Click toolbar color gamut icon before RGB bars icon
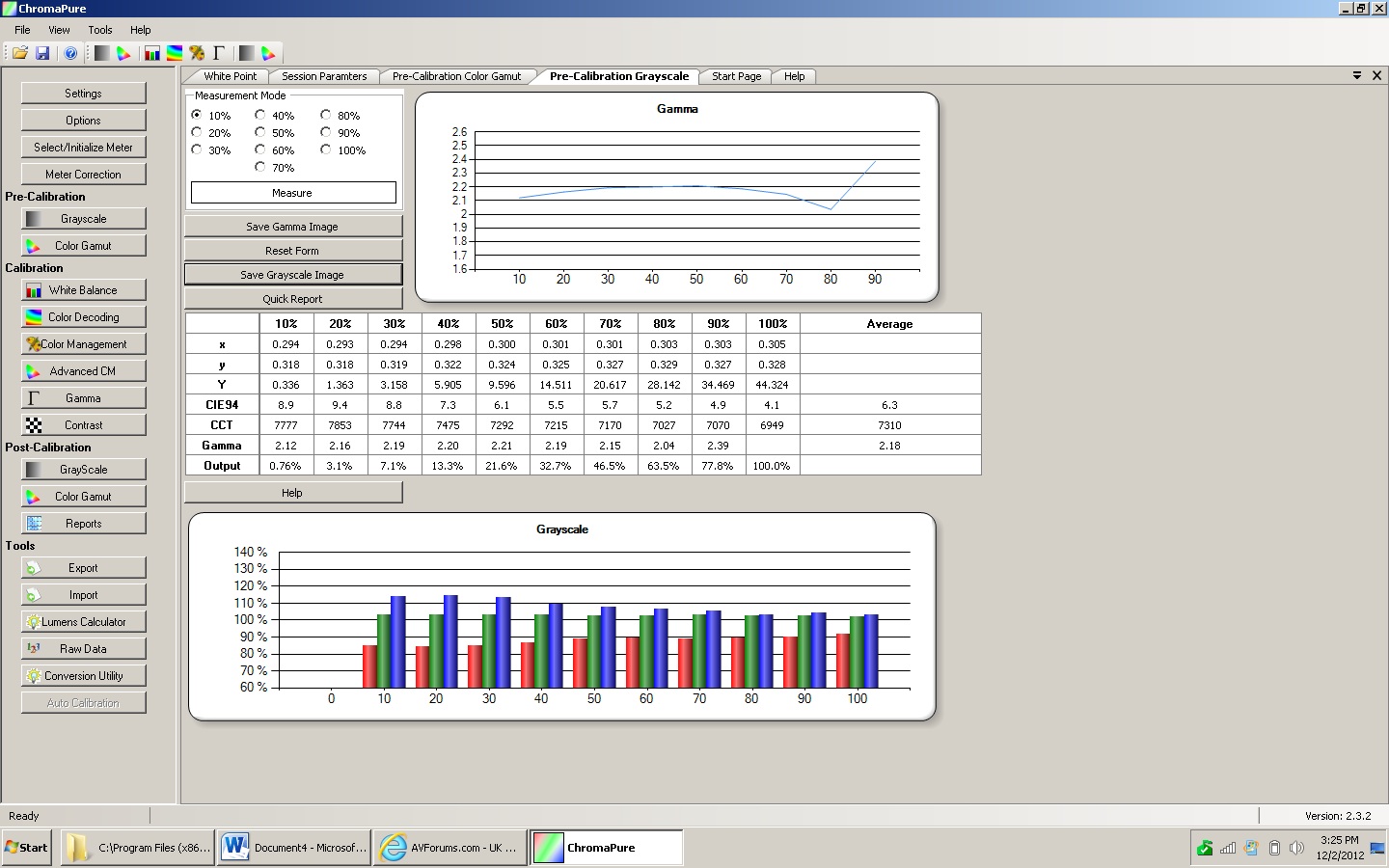Screen dimensions: 1389x868 click(x=123, y=53)
